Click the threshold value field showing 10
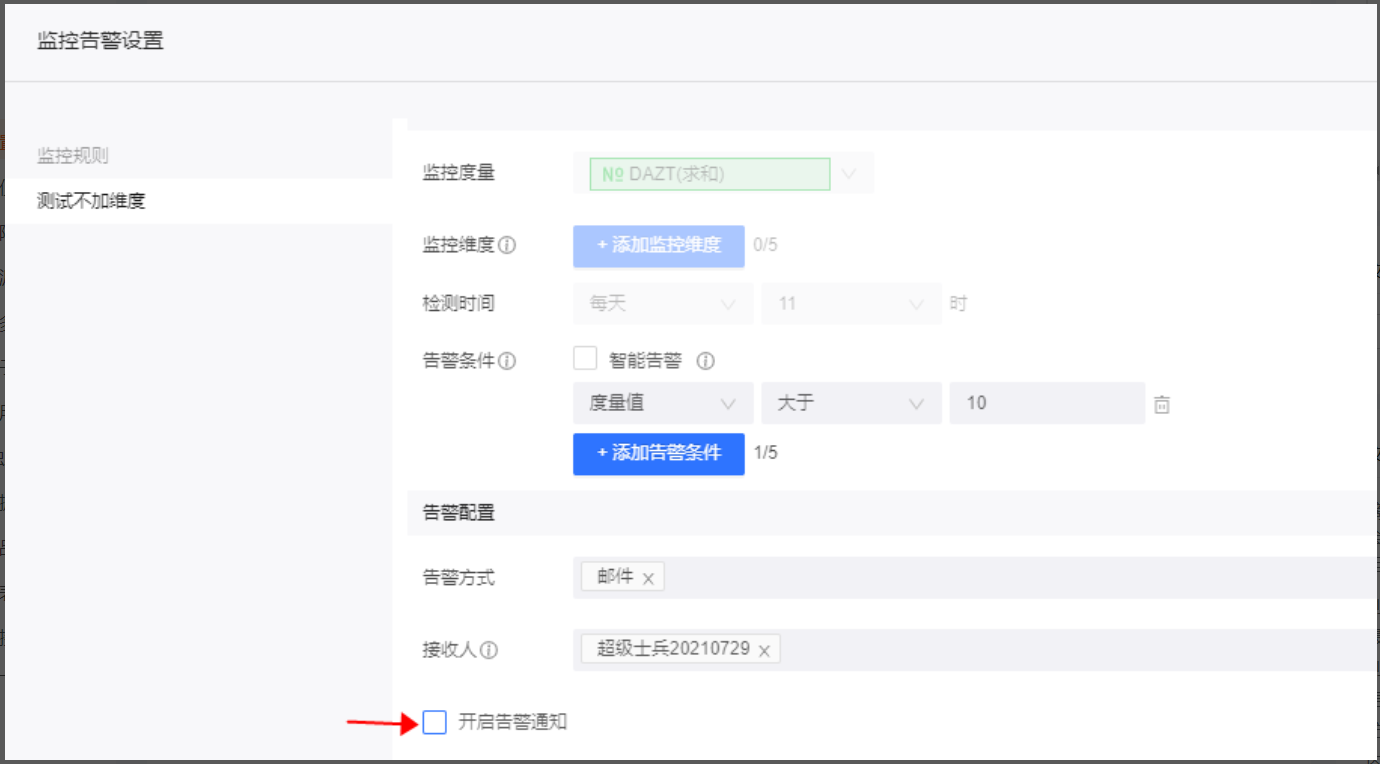This screenshot has height=764, width=1380. tap(1045, 403)
